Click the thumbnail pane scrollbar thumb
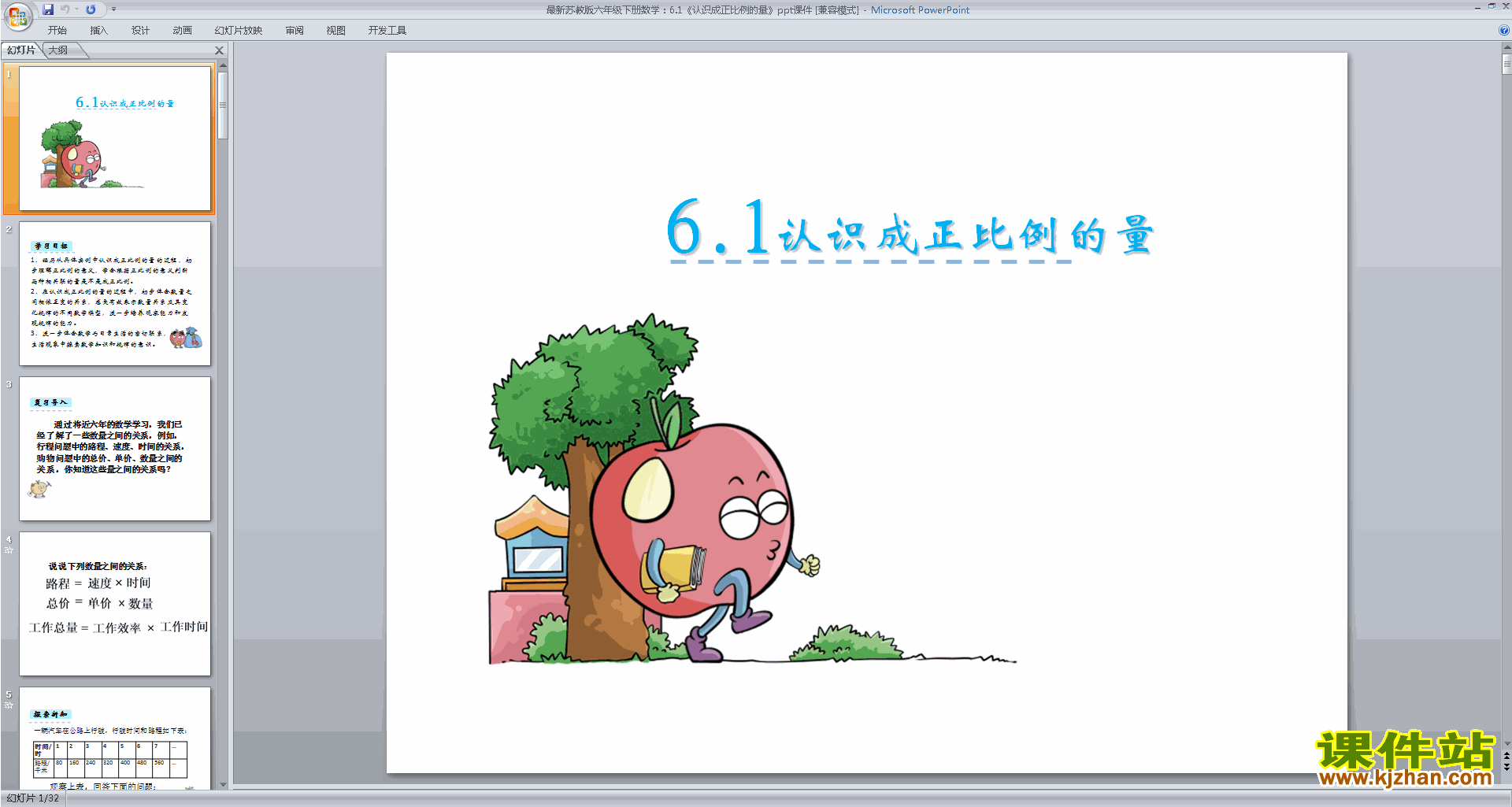 (223, 106)
